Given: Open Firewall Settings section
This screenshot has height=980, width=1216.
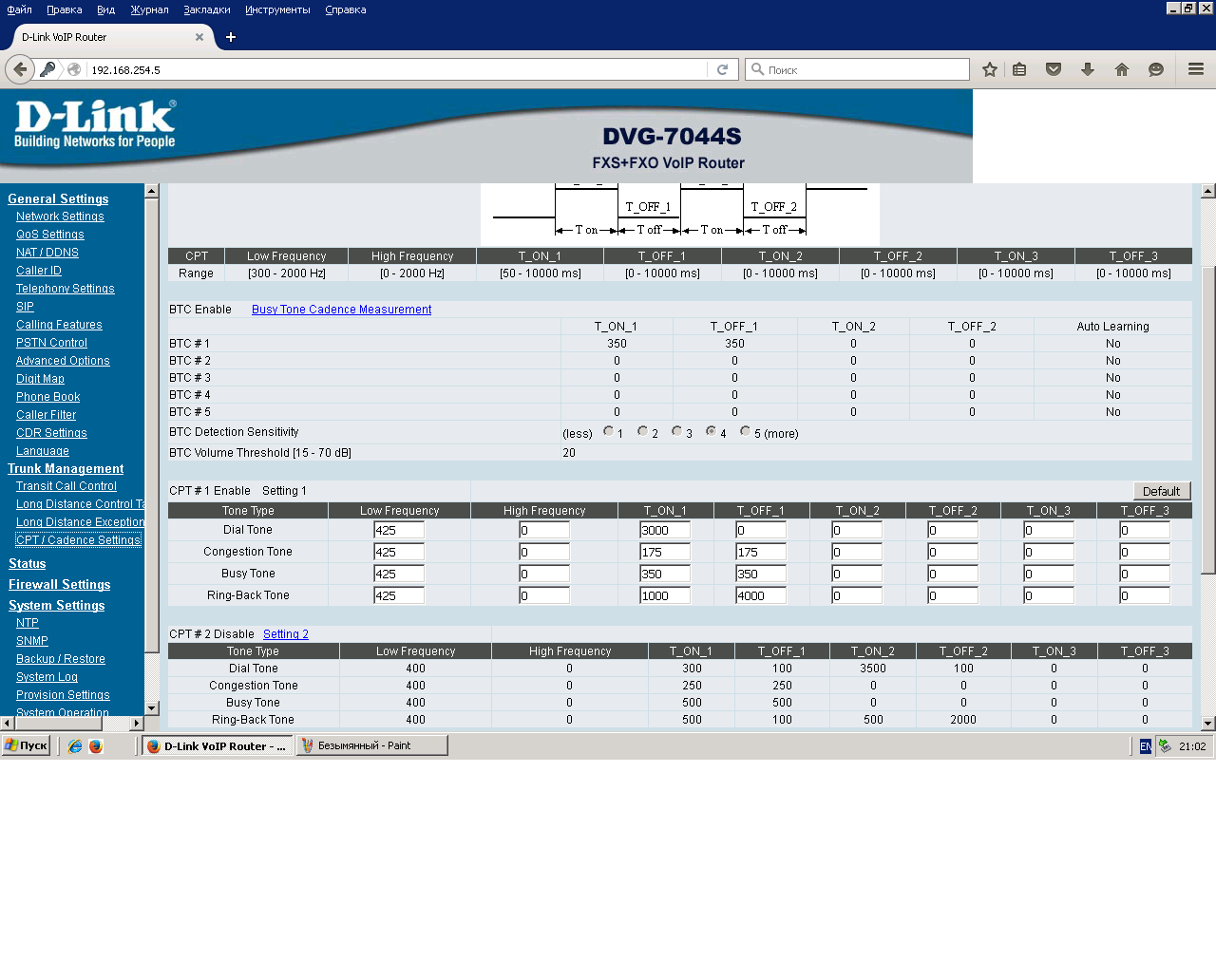Looking at the screenshot, I should tap(60, 585).
